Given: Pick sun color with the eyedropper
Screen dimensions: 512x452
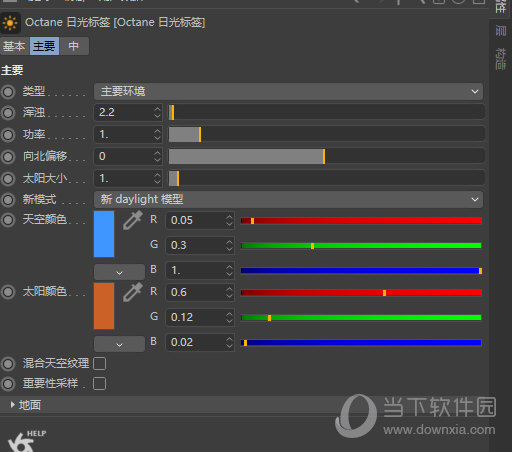Looking at the screenshot, I should [x=133, y=292].
